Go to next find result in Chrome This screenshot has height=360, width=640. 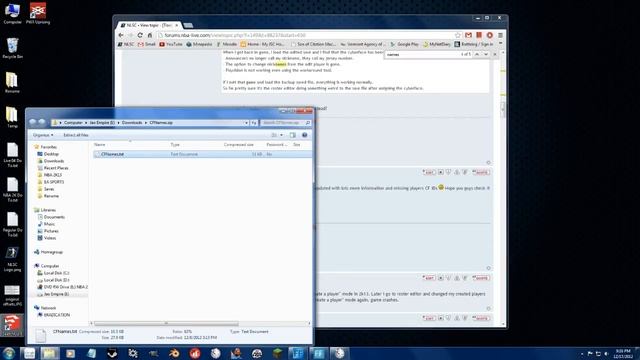(486, 54)
